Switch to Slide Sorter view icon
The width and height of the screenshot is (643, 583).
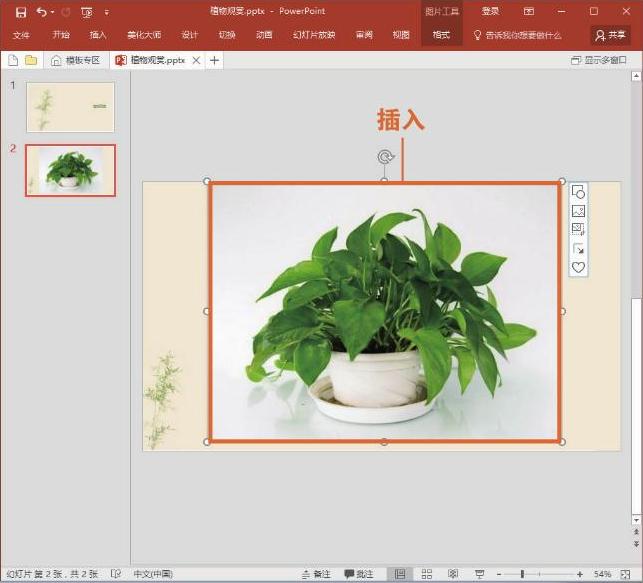(x=426, y=574)
